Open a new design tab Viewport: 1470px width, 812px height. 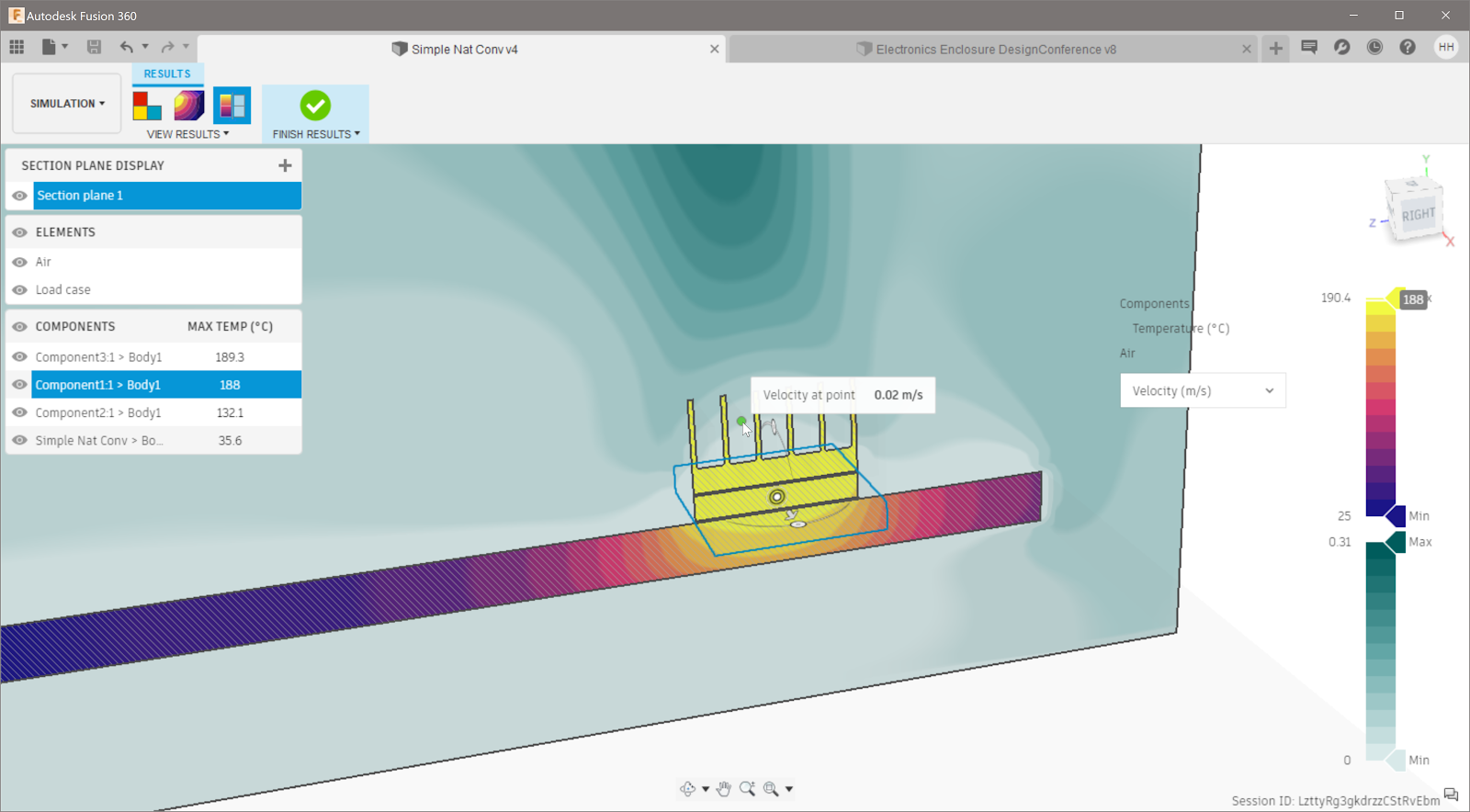coord(1276,49)
